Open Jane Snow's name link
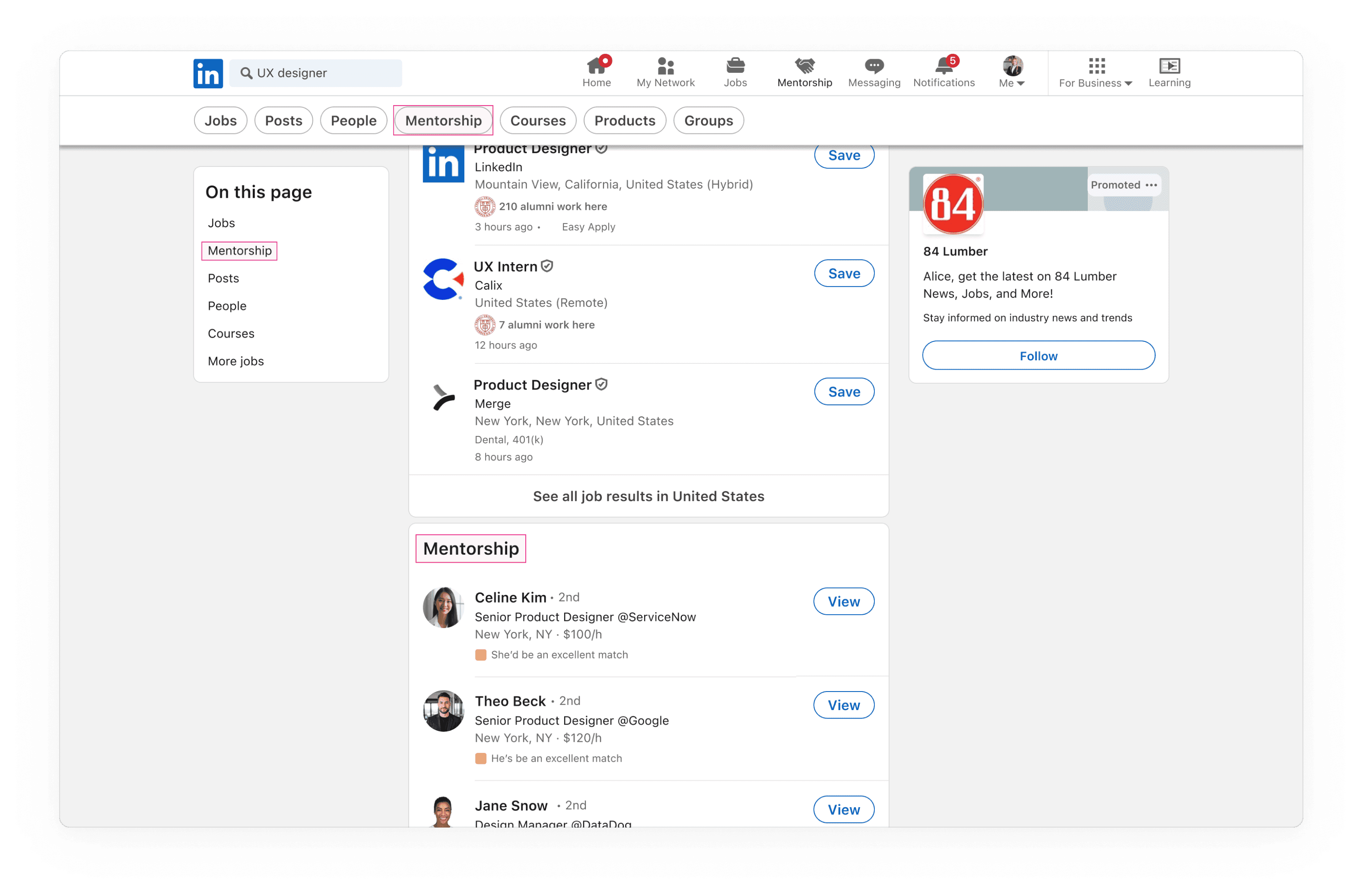 (x=512, y=806)
